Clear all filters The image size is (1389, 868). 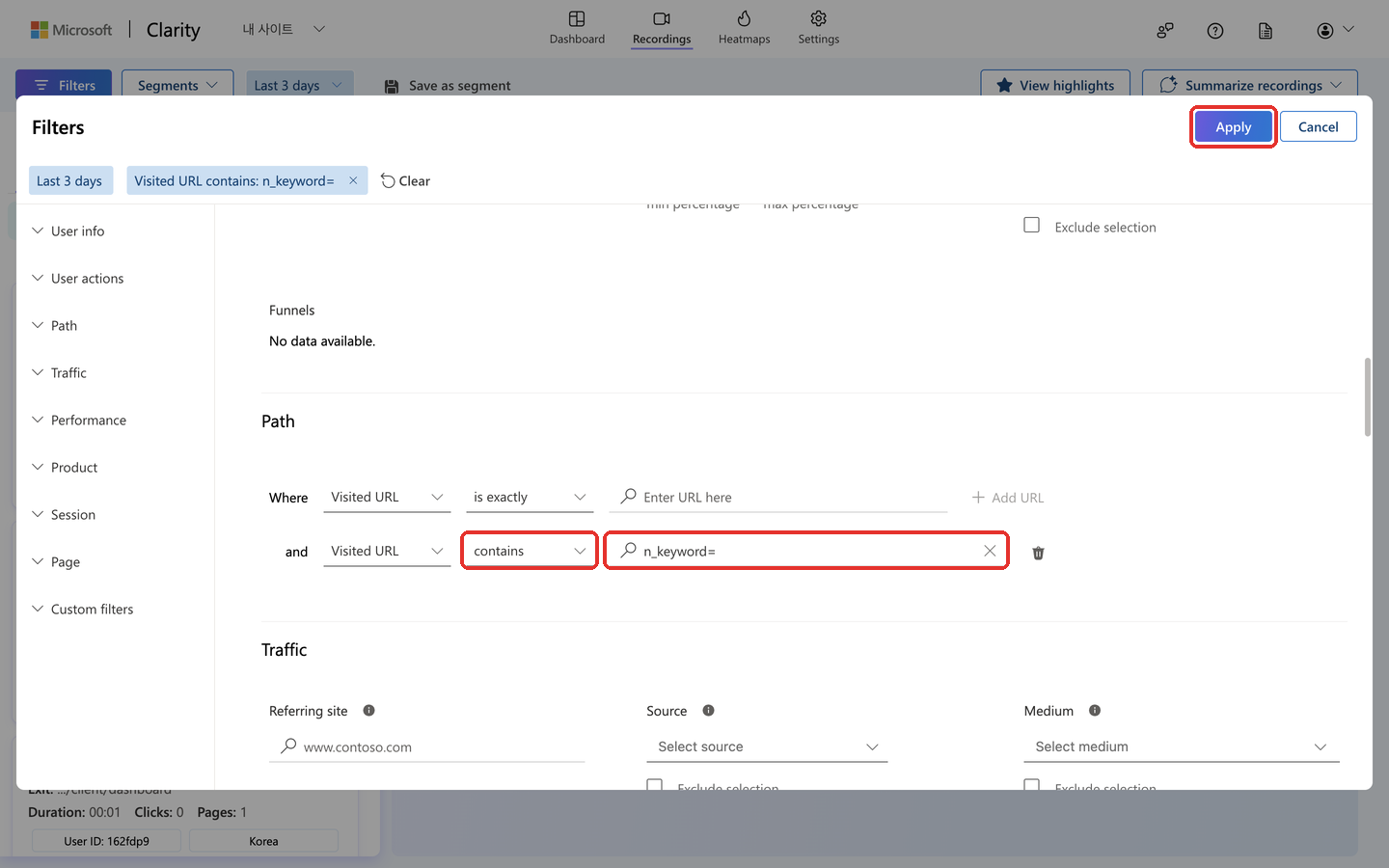coord(406,181)
